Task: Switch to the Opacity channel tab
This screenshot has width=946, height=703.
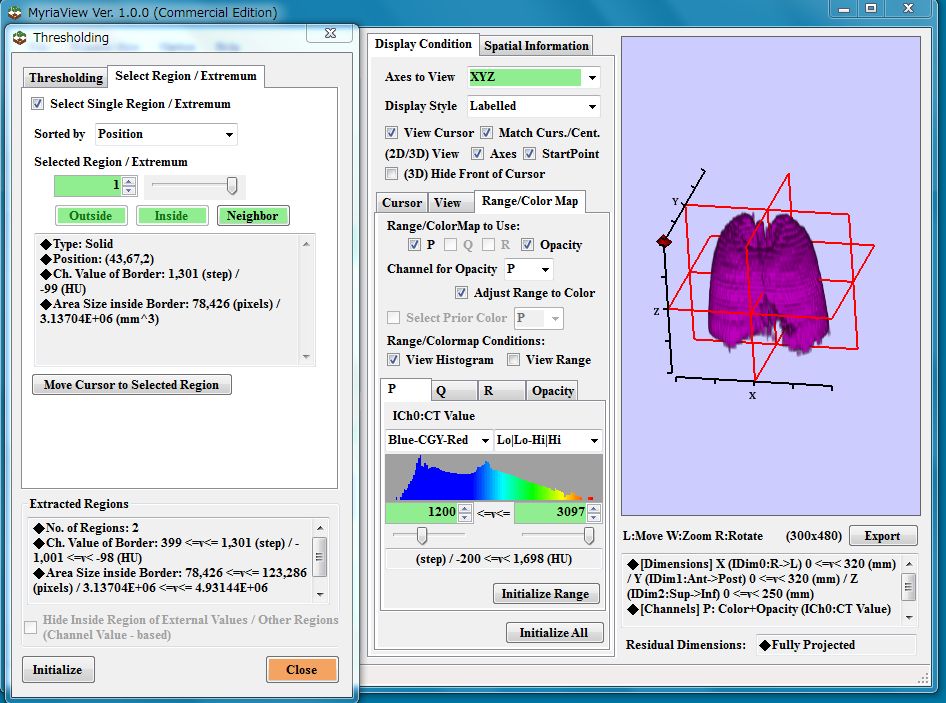Action: 552,391
